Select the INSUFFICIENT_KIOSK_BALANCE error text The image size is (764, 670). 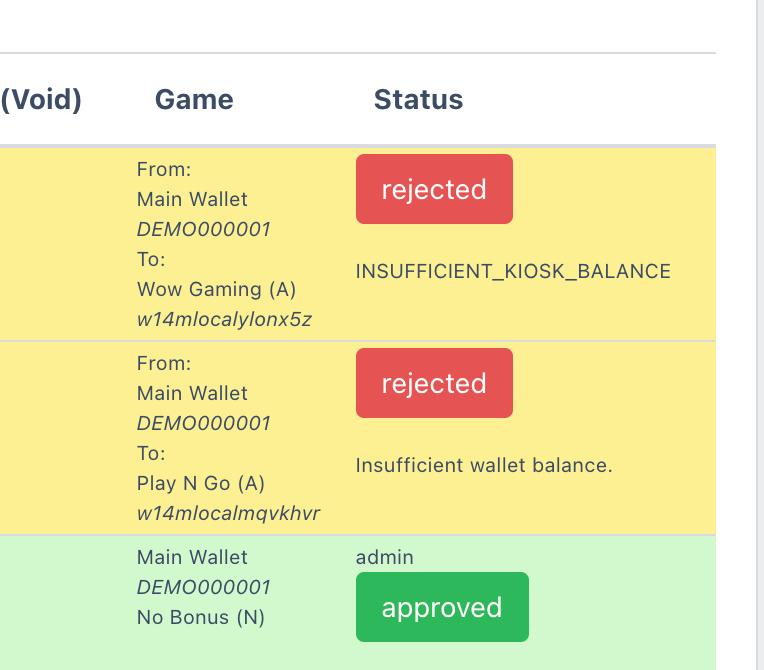click(x=513, y=271)
